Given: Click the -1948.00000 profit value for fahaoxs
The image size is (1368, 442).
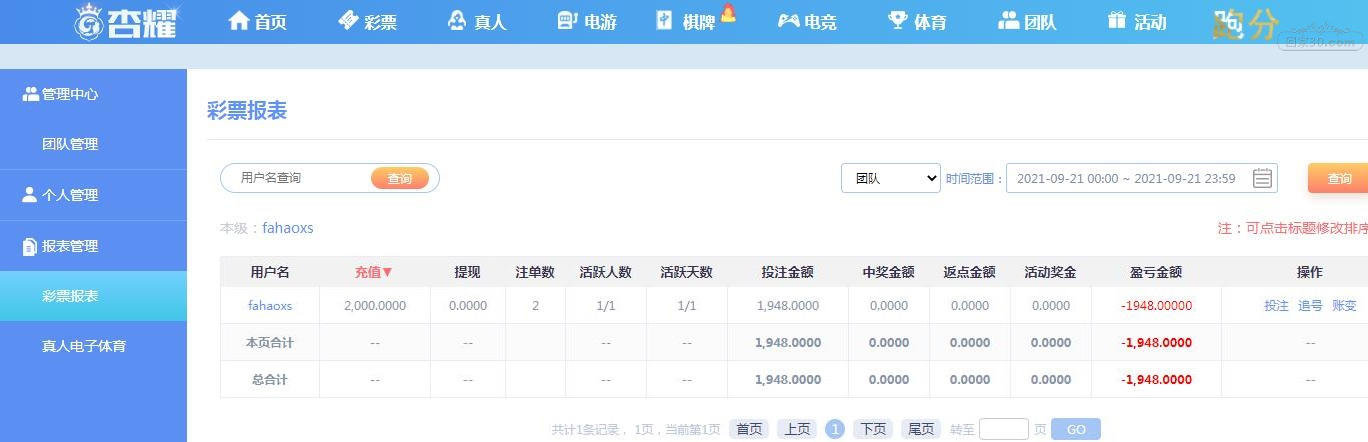Looking at the screenshot, I should coord(1156,306).
